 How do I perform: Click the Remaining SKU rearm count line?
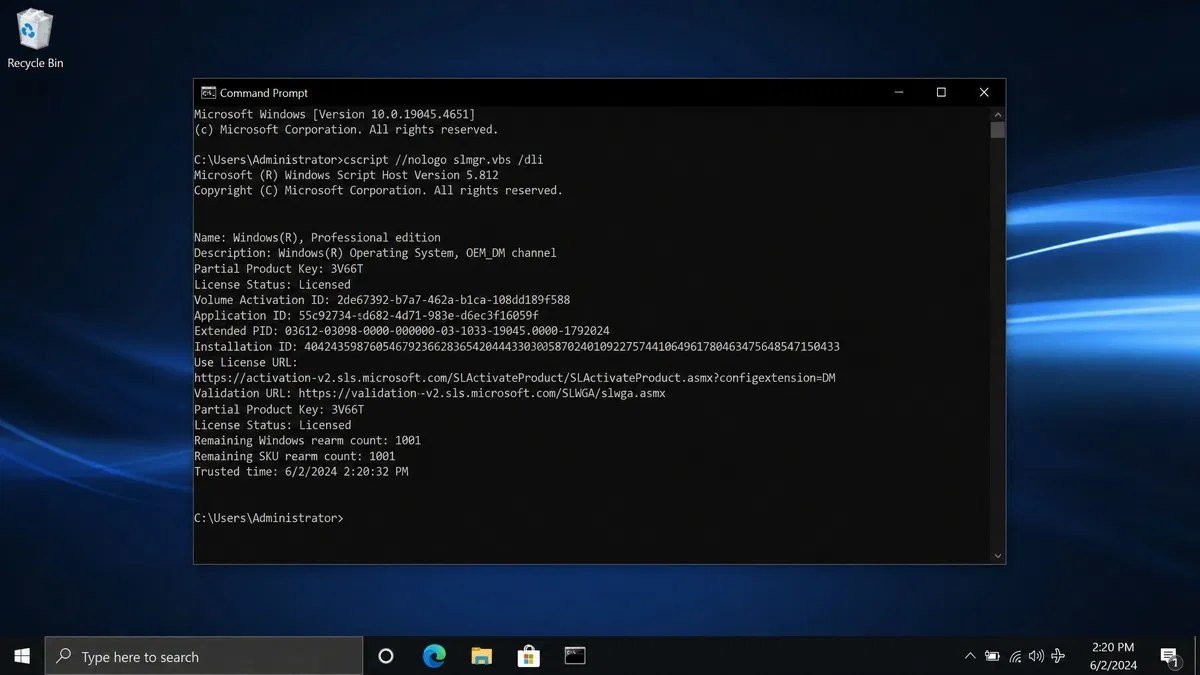coord(295,456)
